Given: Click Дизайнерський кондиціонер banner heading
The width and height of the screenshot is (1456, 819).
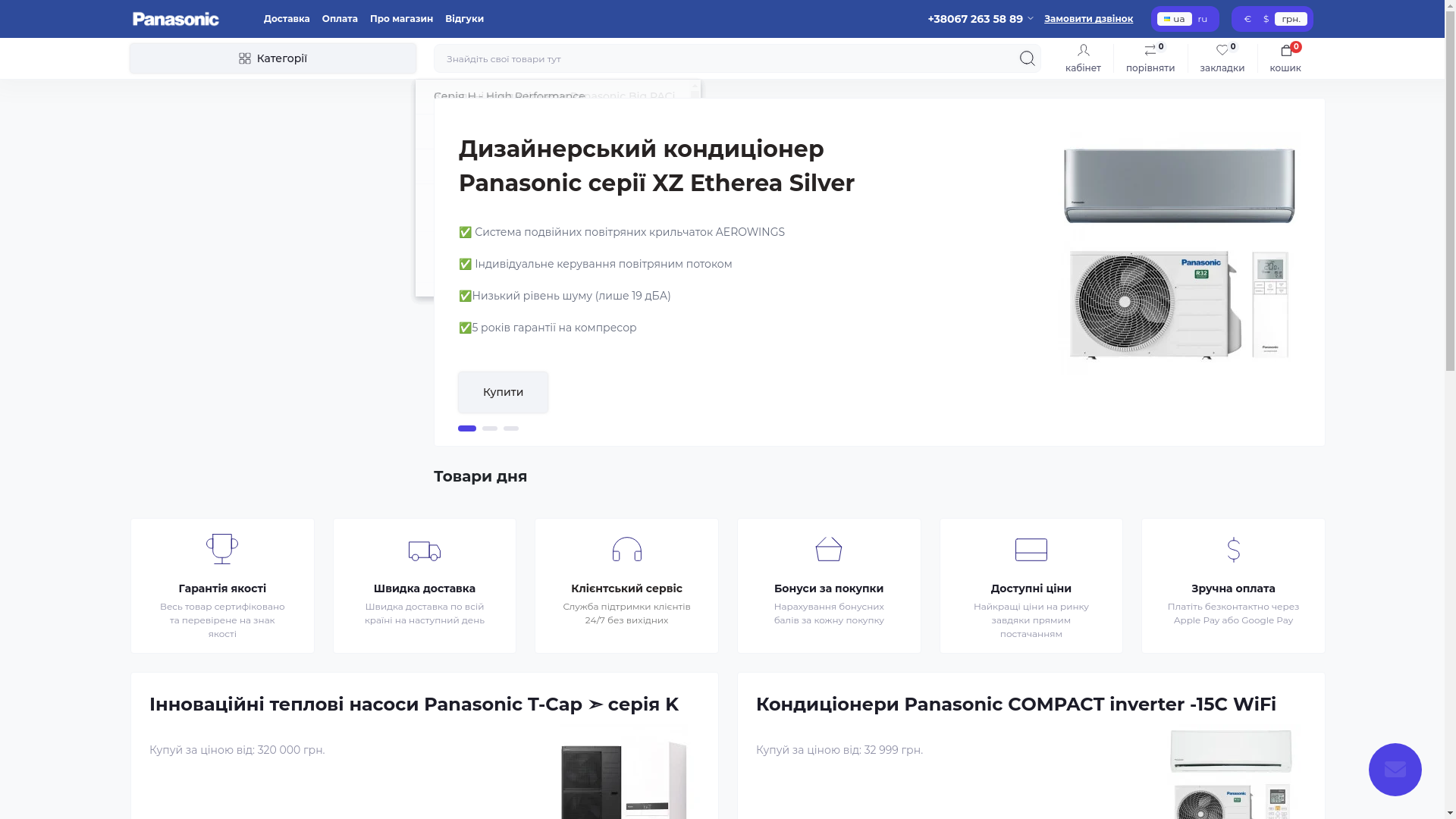Looking at the screenshot, I should tap(657, 166).
